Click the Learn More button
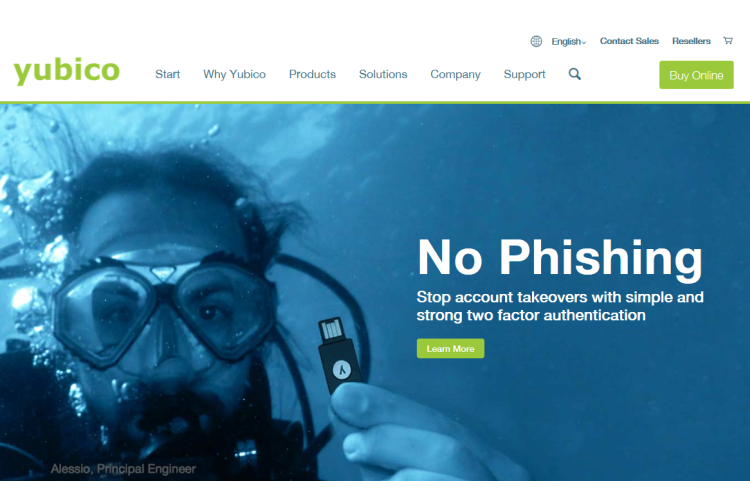This screenshot has height=500, width=750. click(450, 348)
